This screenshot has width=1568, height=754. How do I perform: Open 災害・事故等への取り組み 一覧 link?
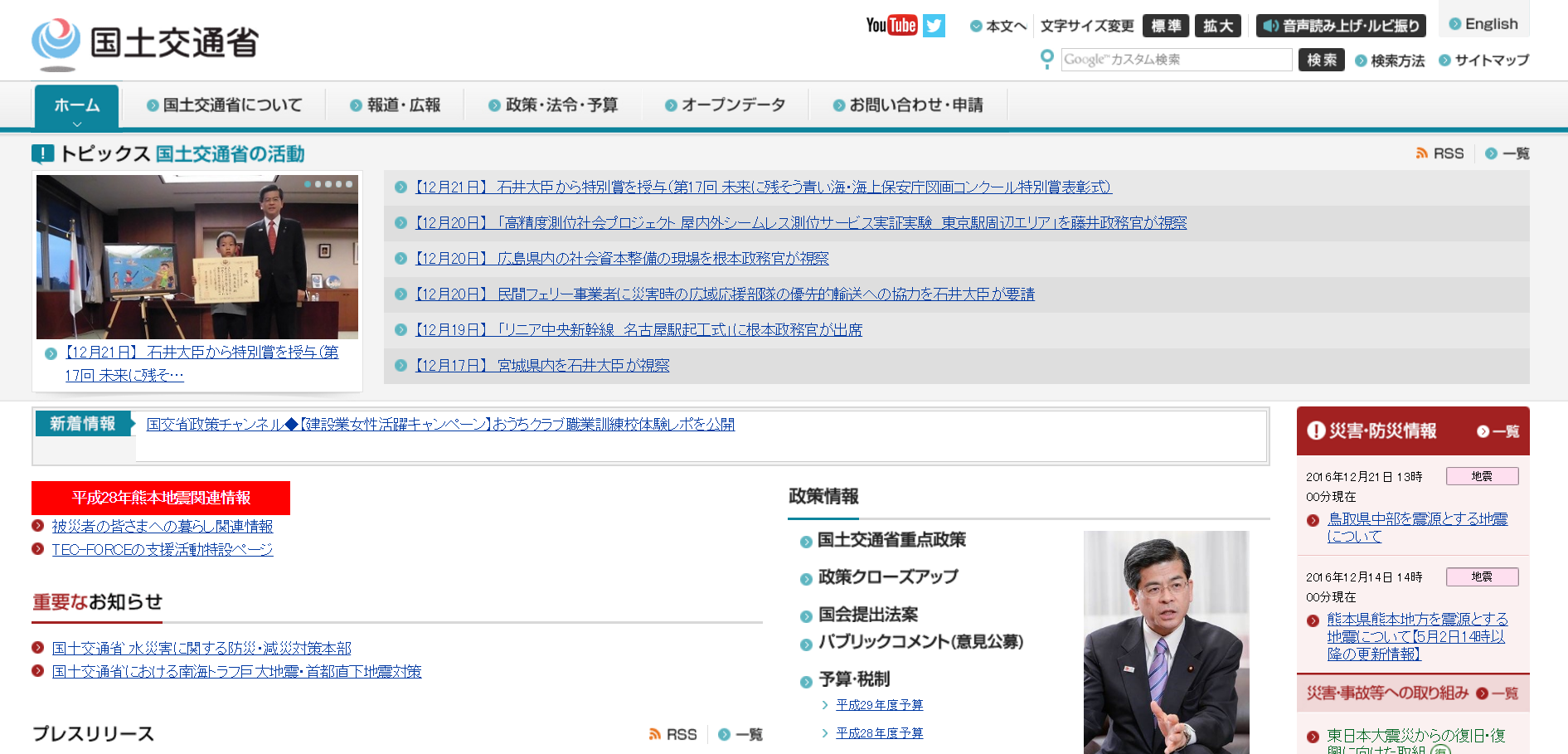1498,693
